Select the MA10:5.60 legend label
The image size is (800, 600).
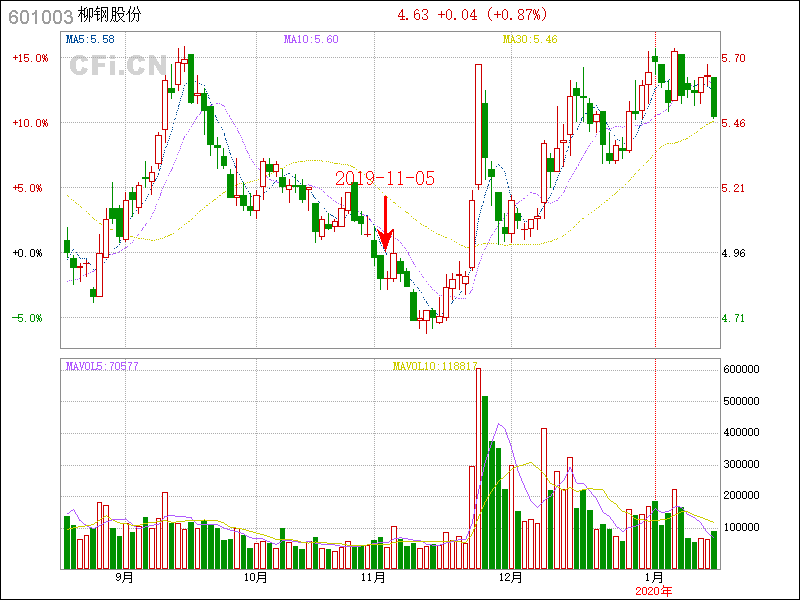[311, 39]
